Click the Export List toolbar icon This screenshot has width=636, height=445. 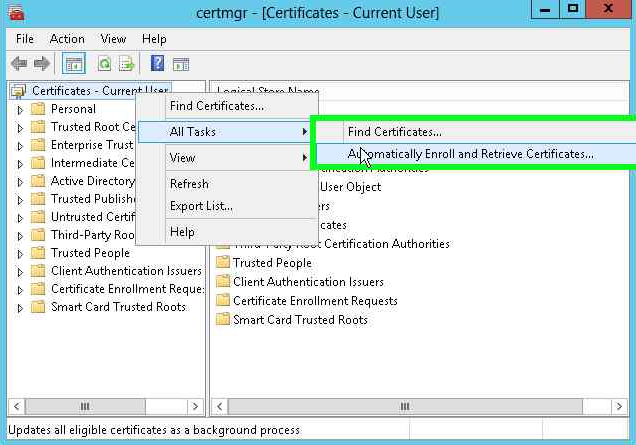click(126, 64)
